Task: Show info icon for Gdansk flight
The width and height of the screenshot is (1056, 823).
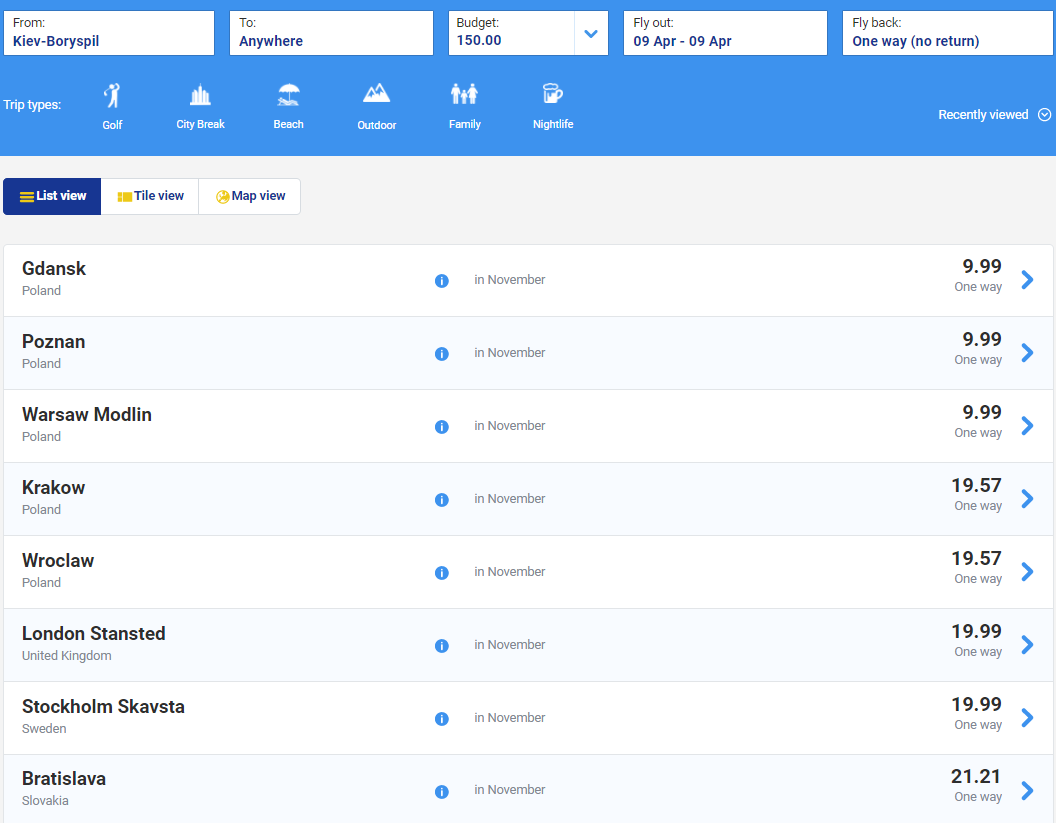Action: [441, 281]
